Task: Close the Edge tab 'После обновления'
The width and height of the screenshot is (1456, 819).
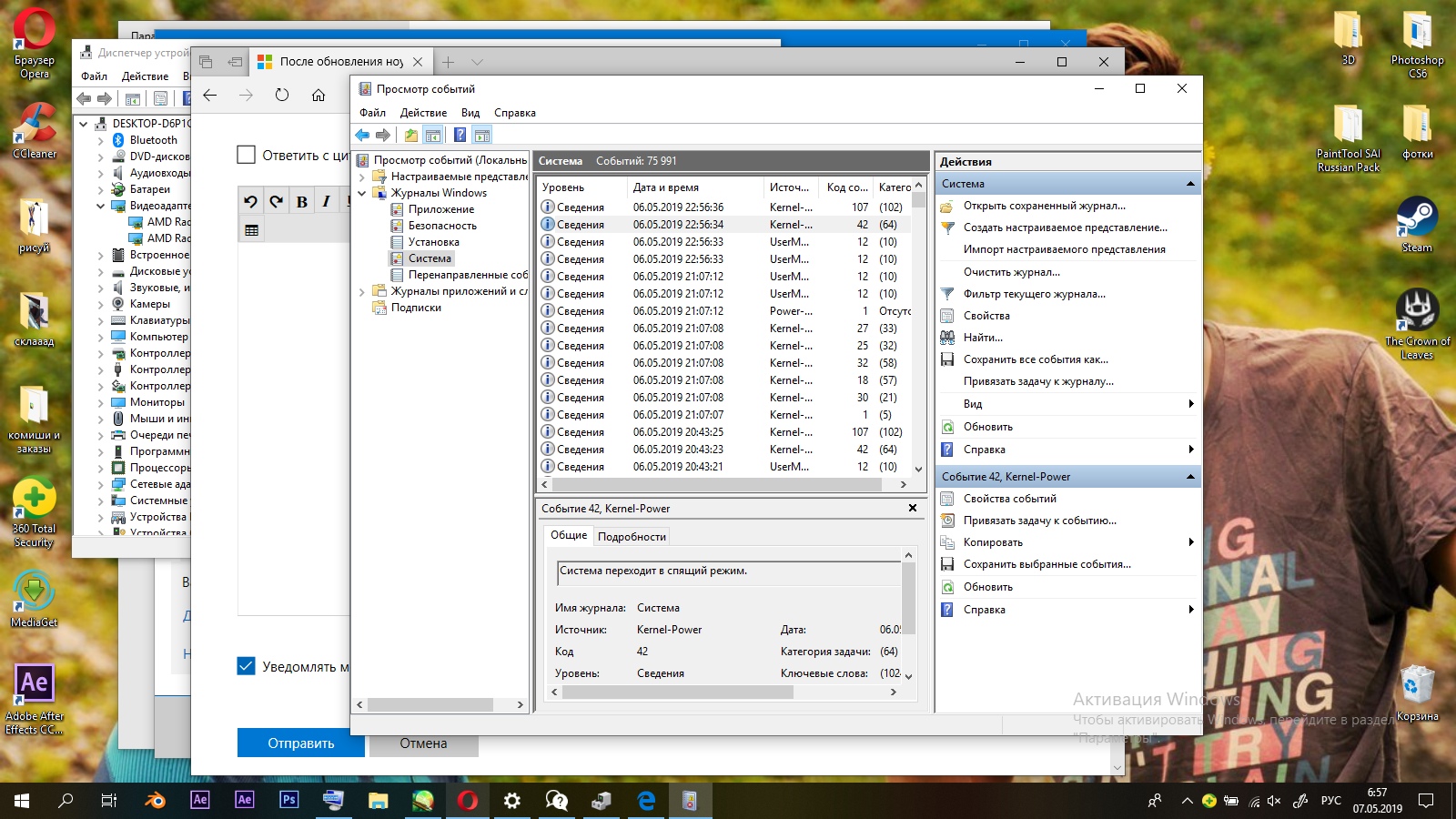Action: pyautogui.click(x=418, y=62)
